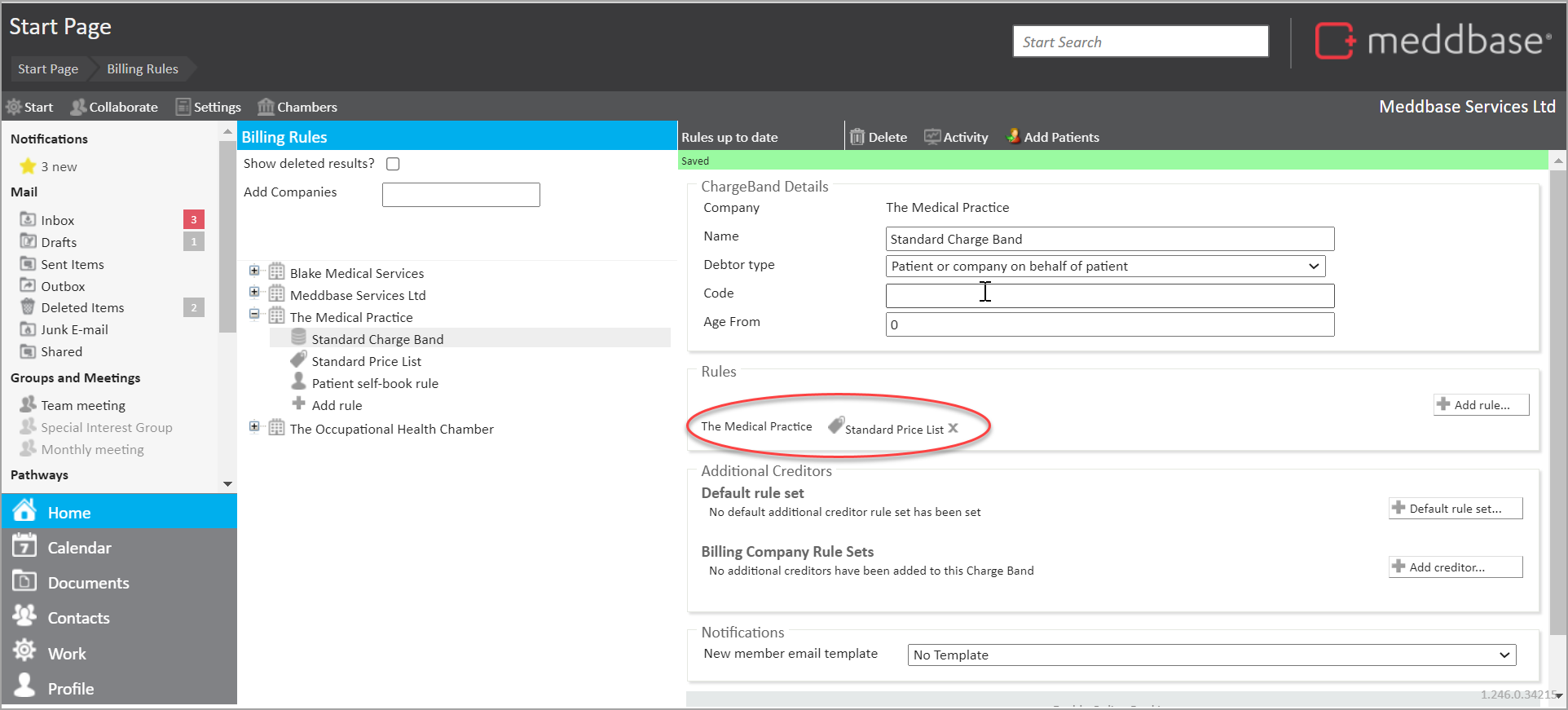Image resolution: width=1568 pixels, height=710 pixels.
Task: Click the Add creditor... button
Action: tap(1455, 567)
